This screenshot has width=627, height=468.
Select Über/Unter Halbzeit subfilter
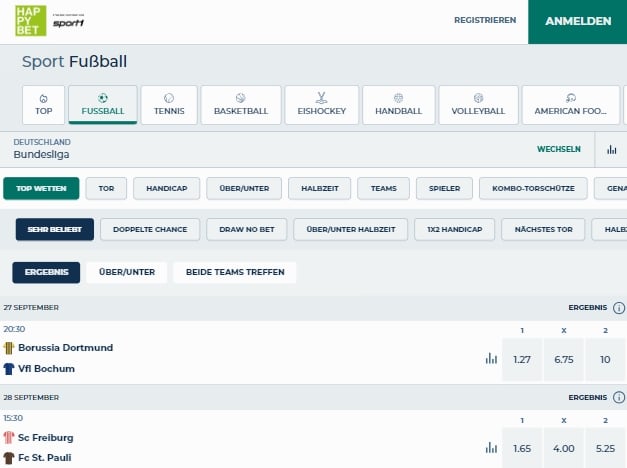point(351,230)
